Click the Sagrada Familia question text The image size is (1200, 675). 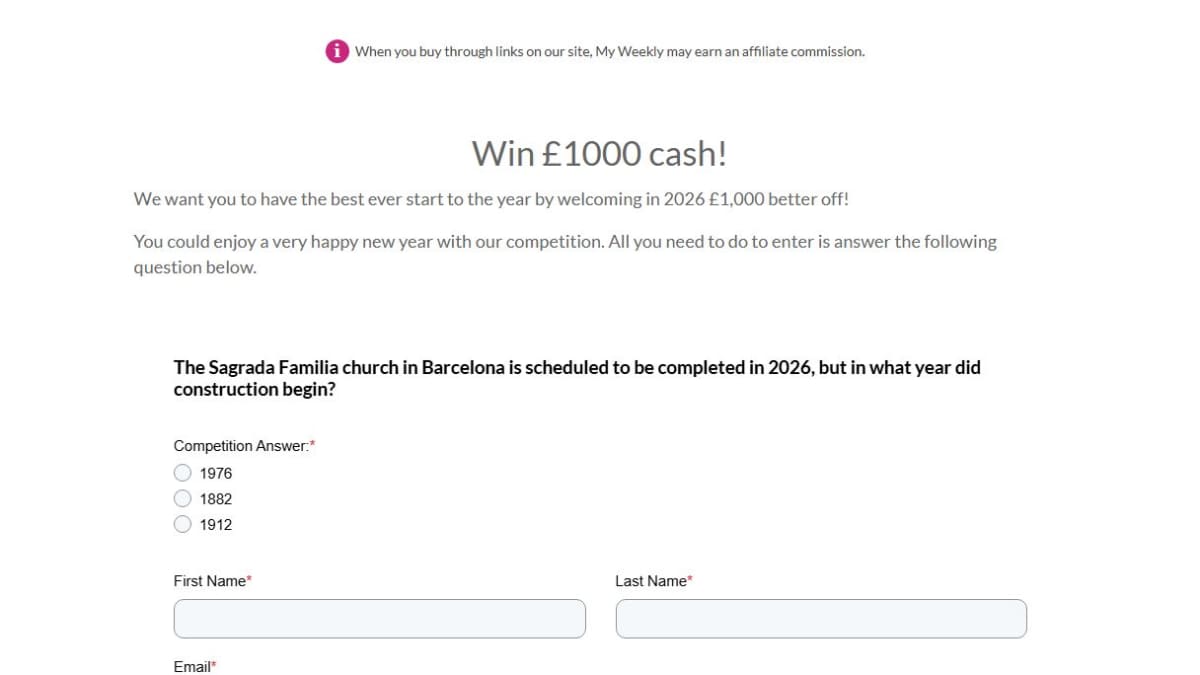(x=577, y=378)
